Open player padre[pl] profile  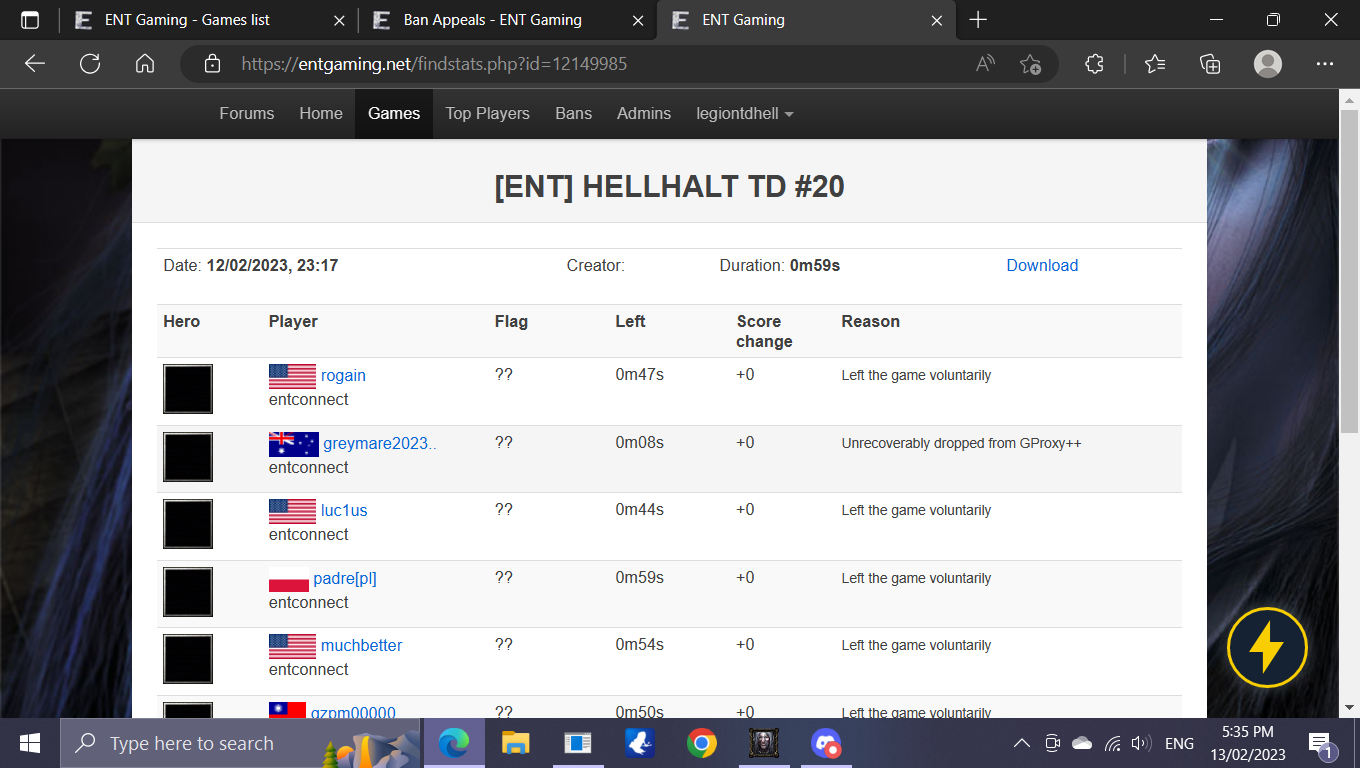click(x=345, y=578)
